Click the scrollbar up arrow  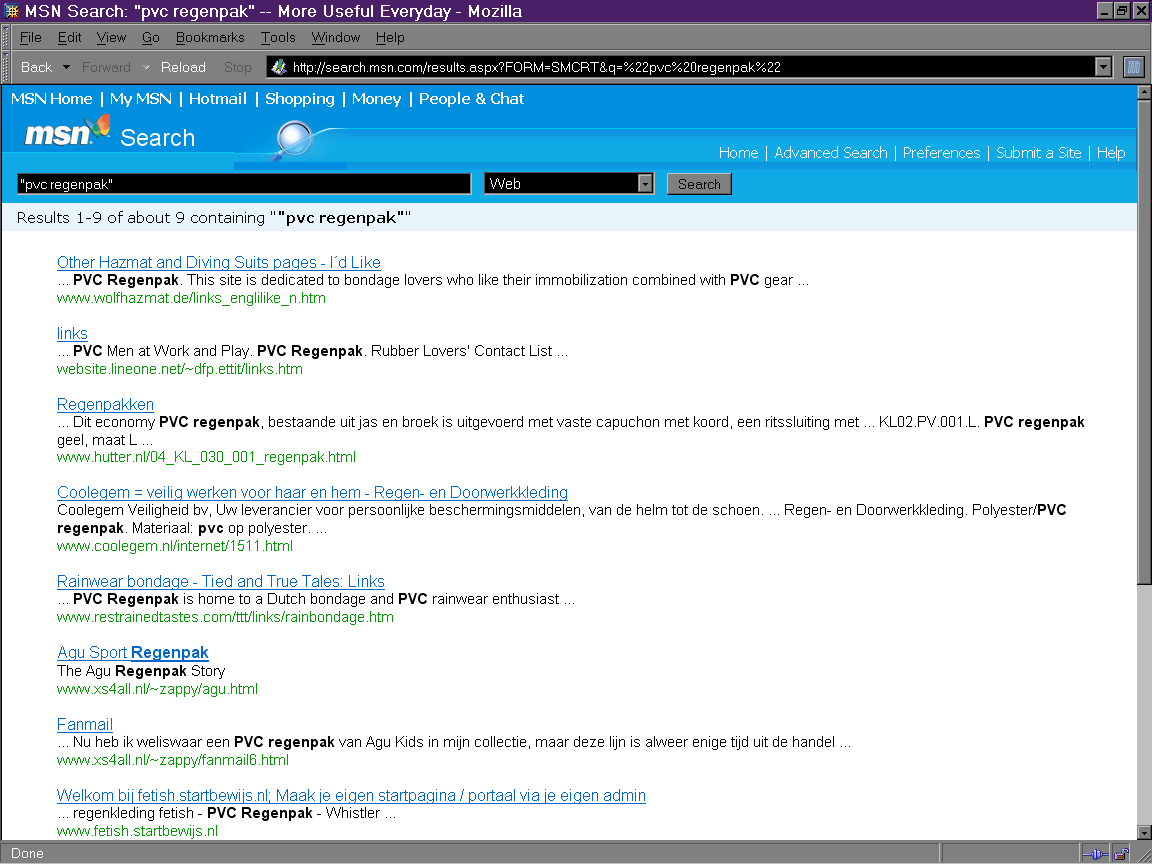(x=1144, y=93)
